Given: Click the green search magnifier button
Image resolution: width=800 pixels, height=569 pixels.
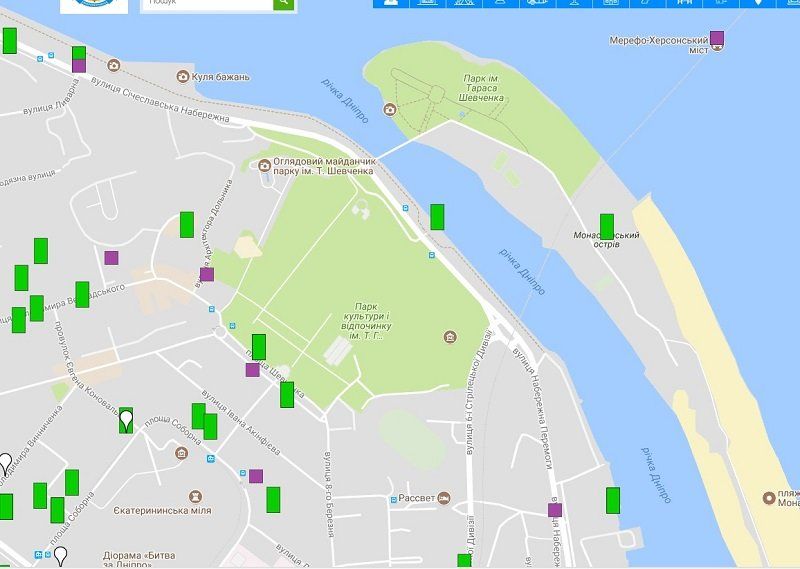Looking at the screenshot, I should tap(285, 3).
